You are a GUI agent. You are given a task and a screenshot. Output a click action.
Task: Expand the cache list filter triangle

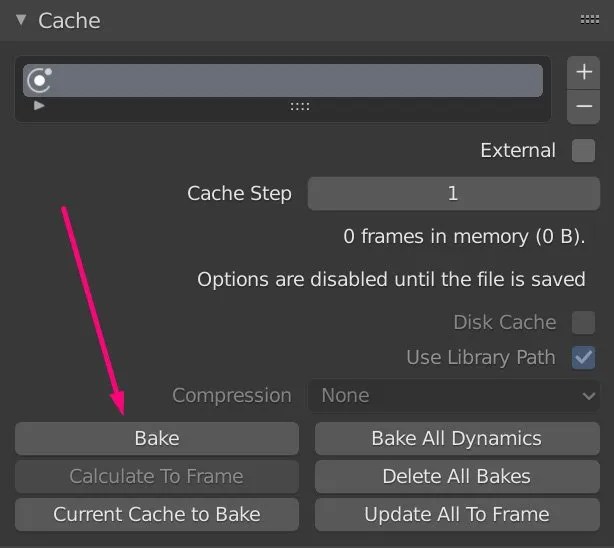(x=40, y=105)
